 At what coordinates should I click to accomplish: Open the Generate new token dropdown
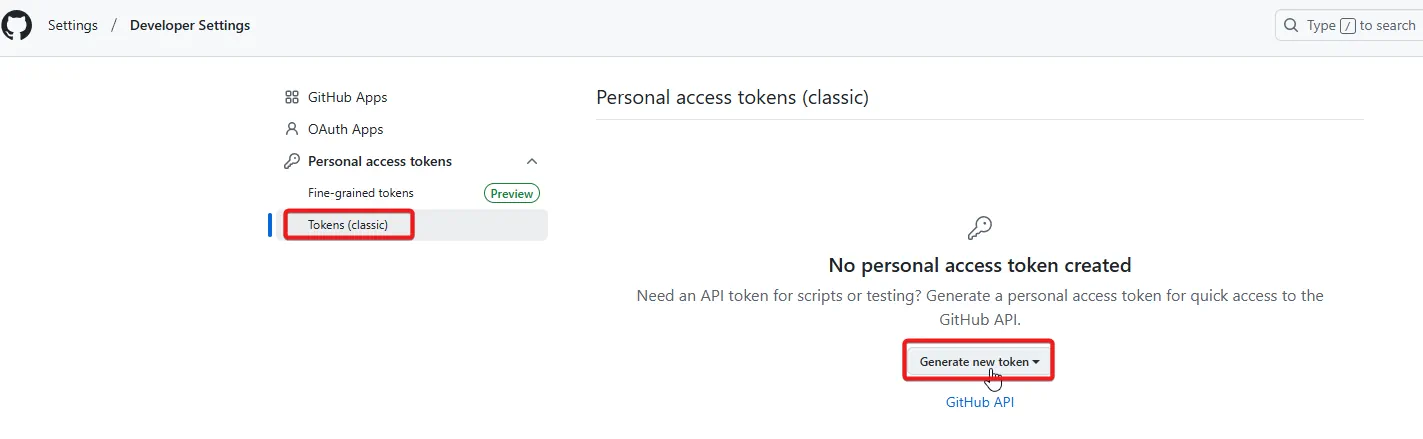980,361
